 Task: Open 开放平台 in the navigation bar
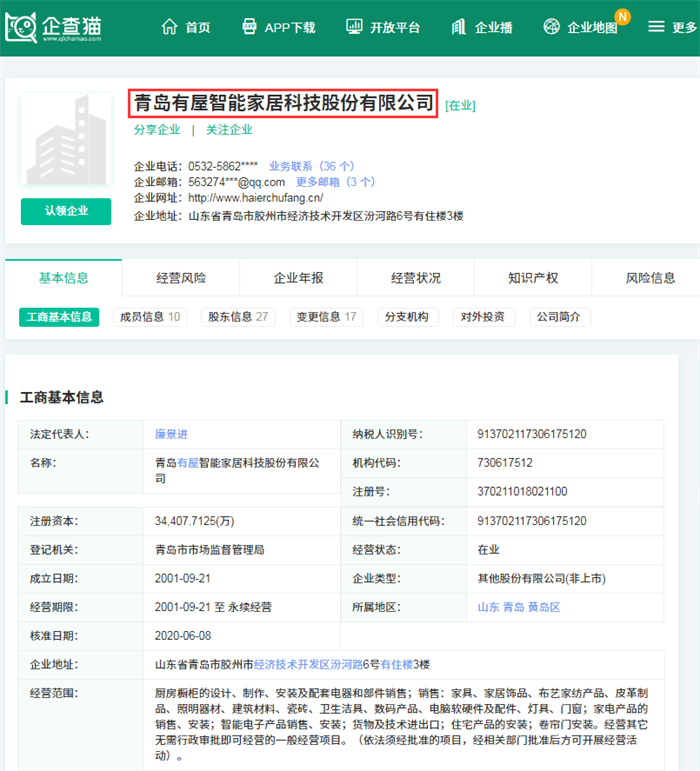(395, 28)
